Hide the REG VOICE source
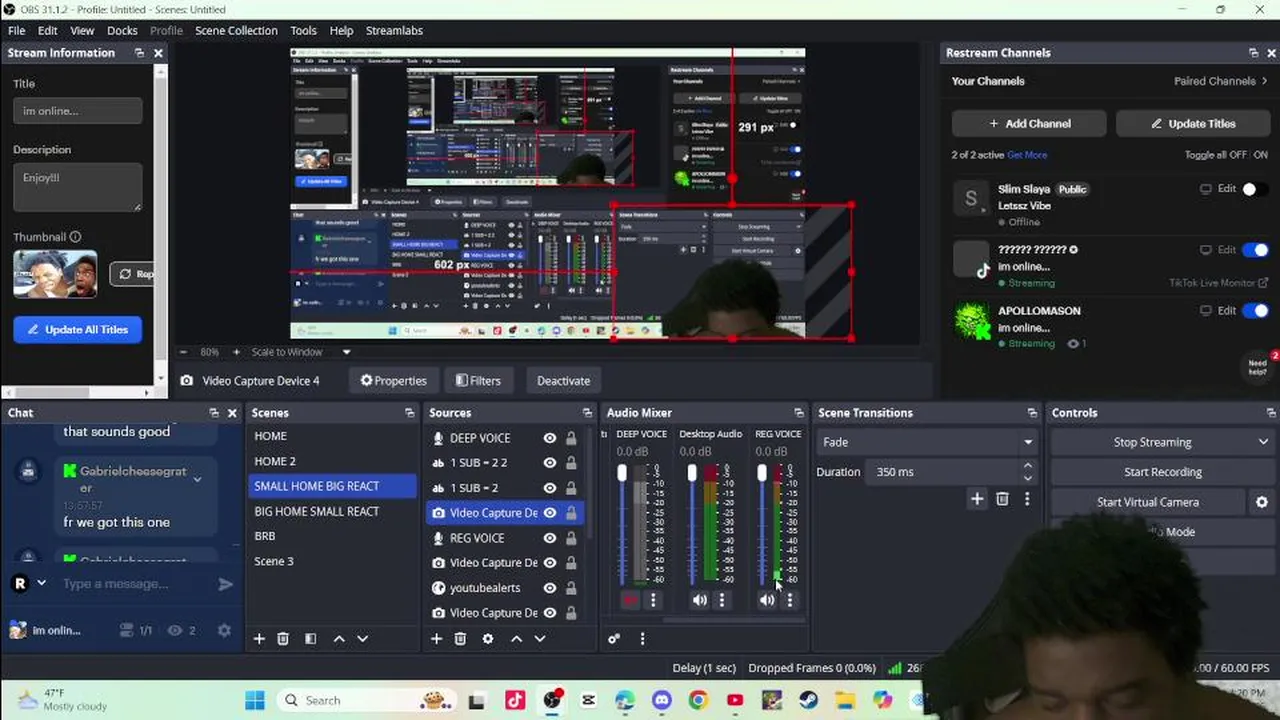 tap(549, 538)
